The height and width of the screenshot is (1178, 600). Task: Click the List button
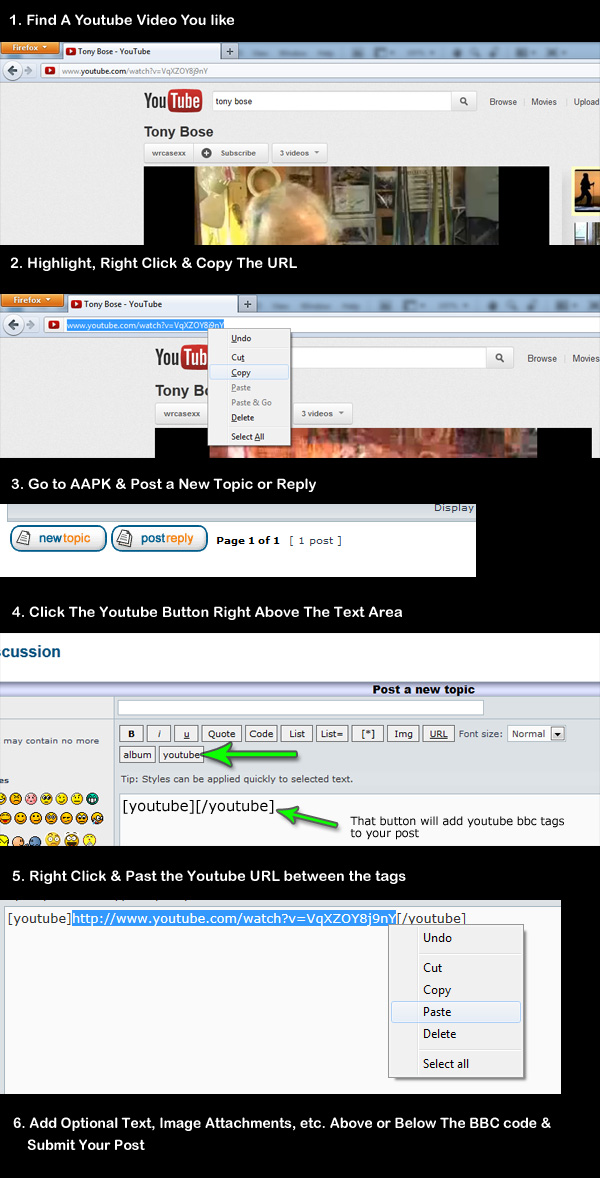[297, 734]
